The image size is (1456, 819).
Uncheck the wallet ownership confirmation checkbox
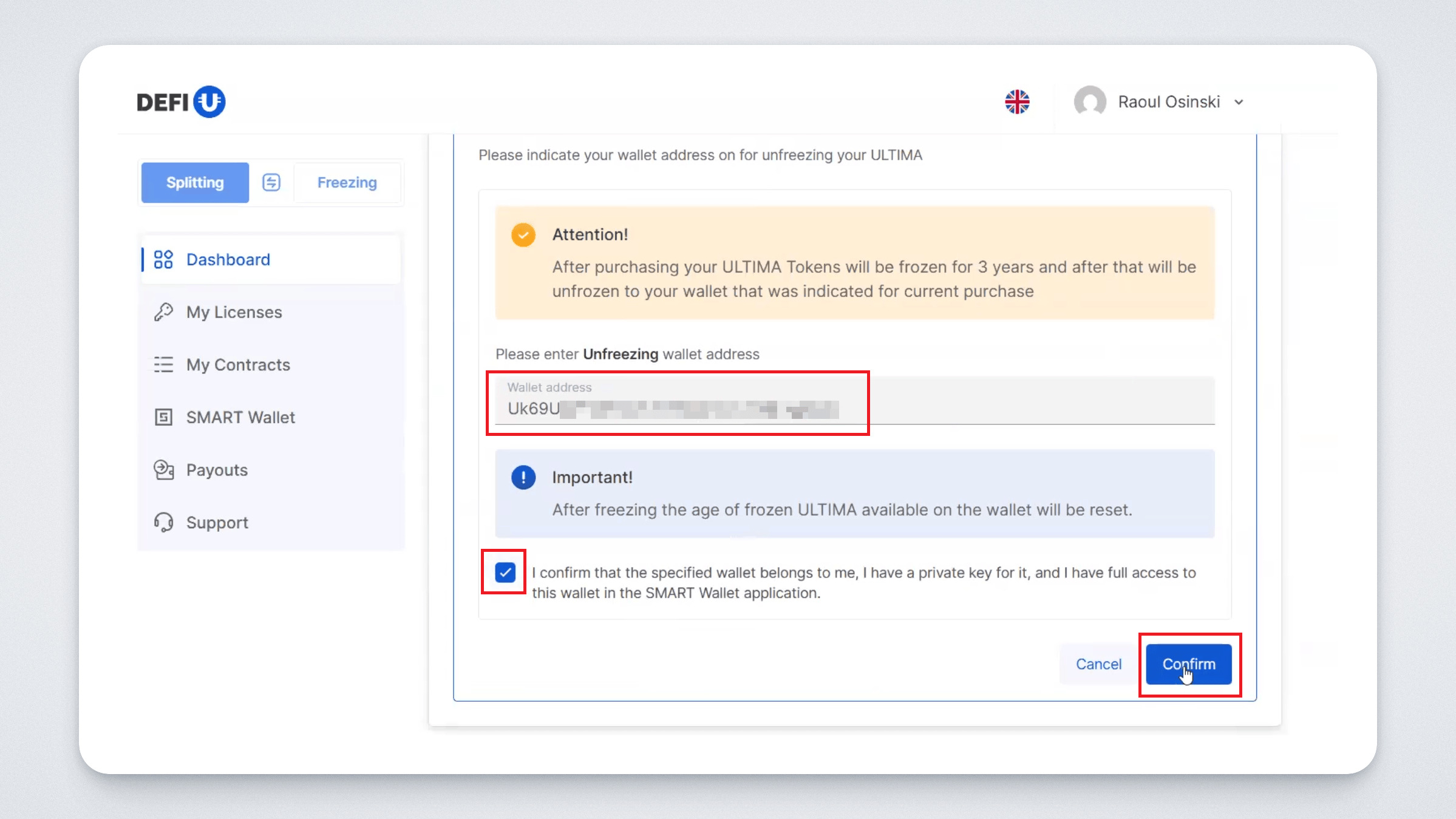(505, 573)
